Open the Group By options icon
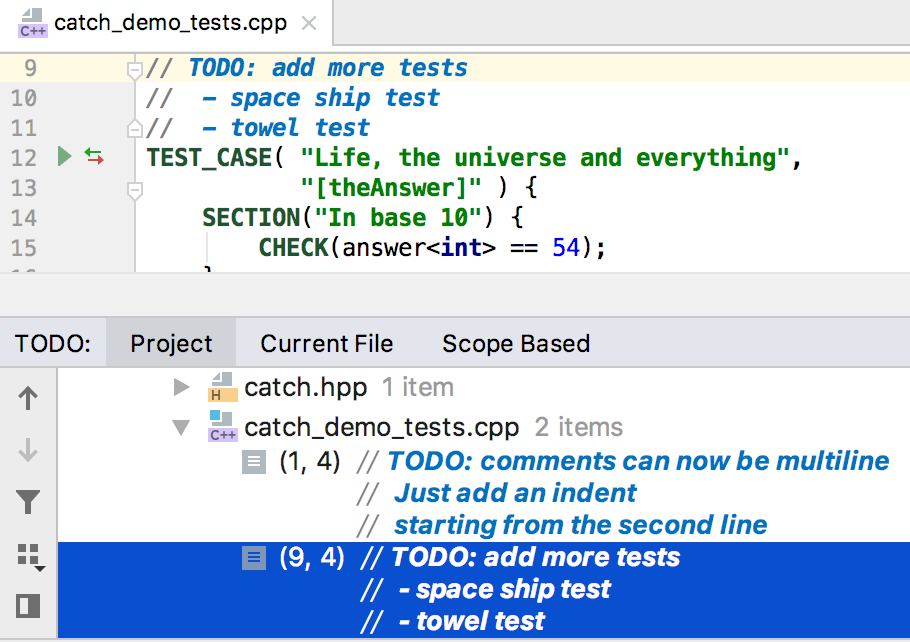 [30, 557]
